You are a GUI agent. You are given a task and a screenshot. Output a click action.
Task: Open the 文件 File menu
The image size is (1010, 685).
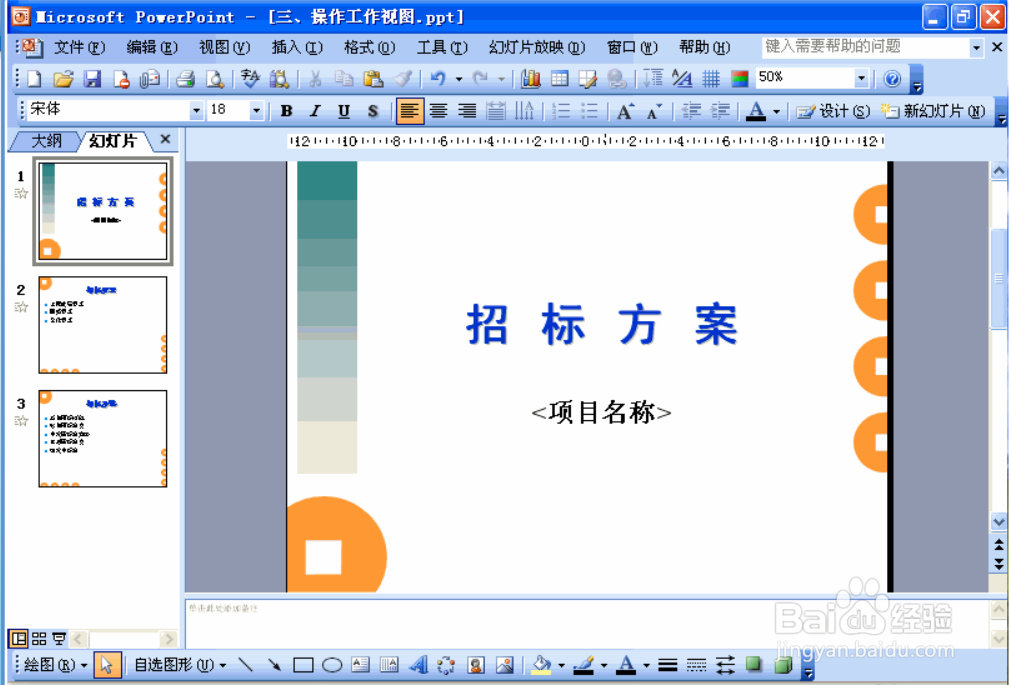coord(79,48)
